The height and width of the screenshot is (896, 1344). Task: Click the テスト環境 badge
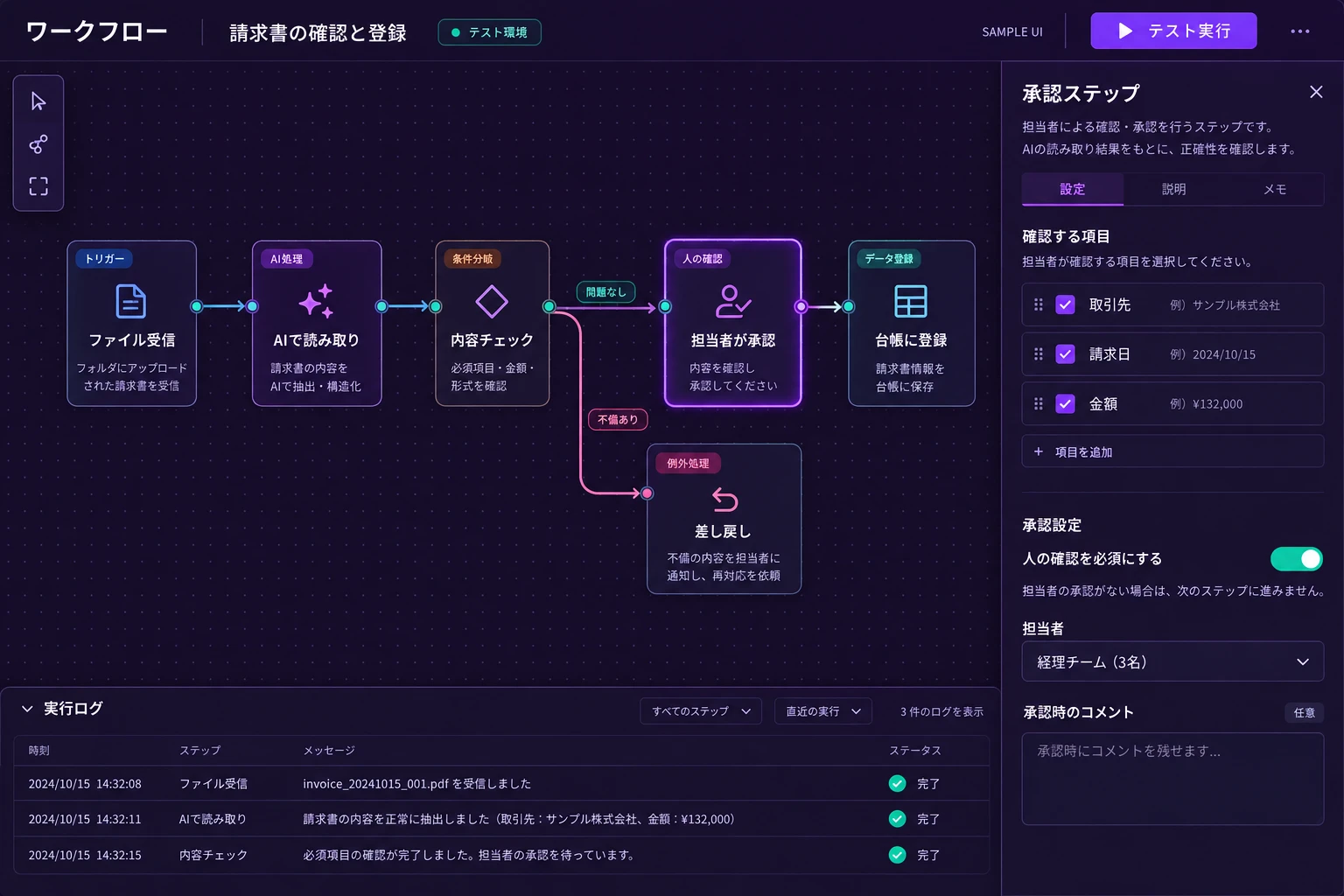[x=489, y=32]
